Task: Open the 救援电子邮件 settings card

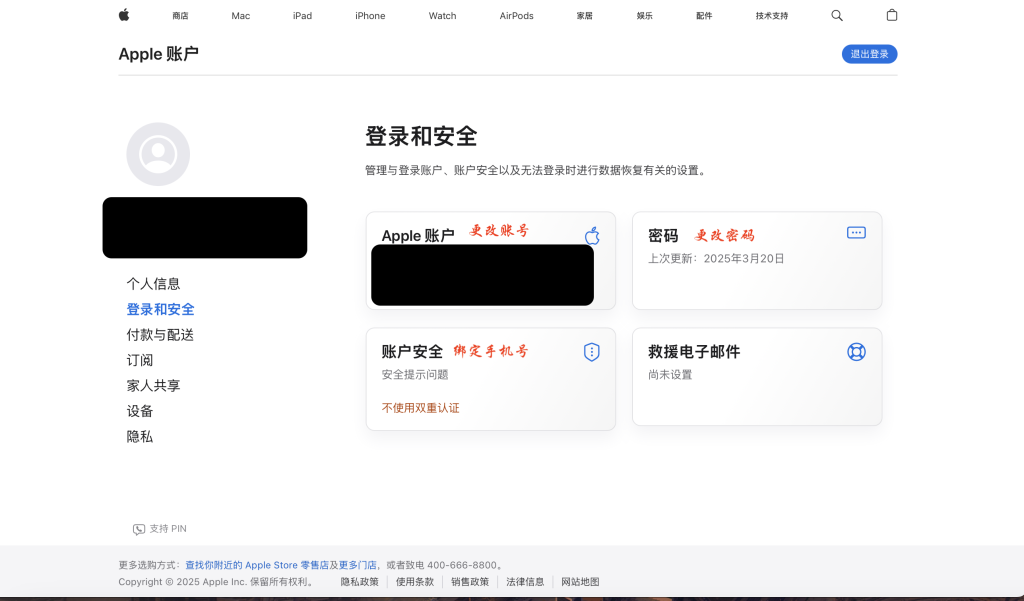Action: [x=756, y=377]
